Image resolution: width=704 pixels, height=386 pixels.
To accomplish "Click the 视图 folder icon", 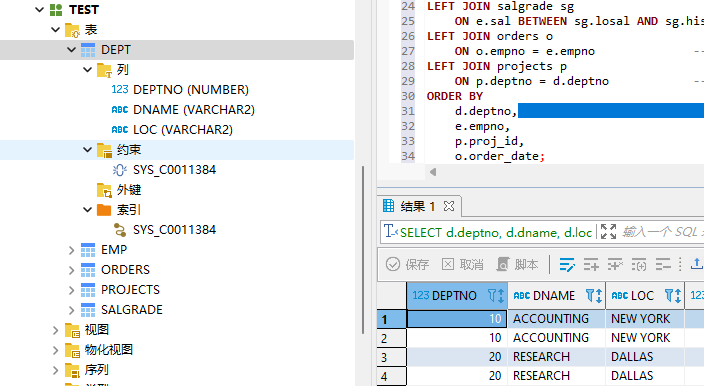I will [x=72, y=330].
